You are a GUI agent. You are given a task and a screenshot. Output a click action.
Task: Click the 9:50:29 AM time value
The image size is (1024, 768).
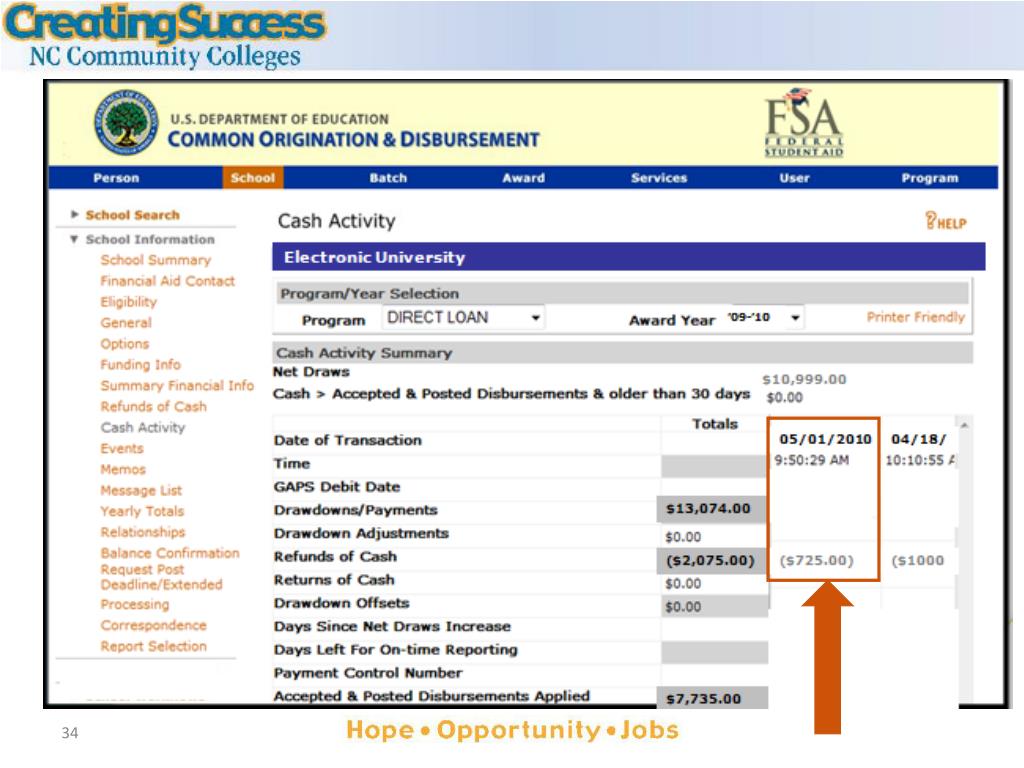(x=812, y=460)
